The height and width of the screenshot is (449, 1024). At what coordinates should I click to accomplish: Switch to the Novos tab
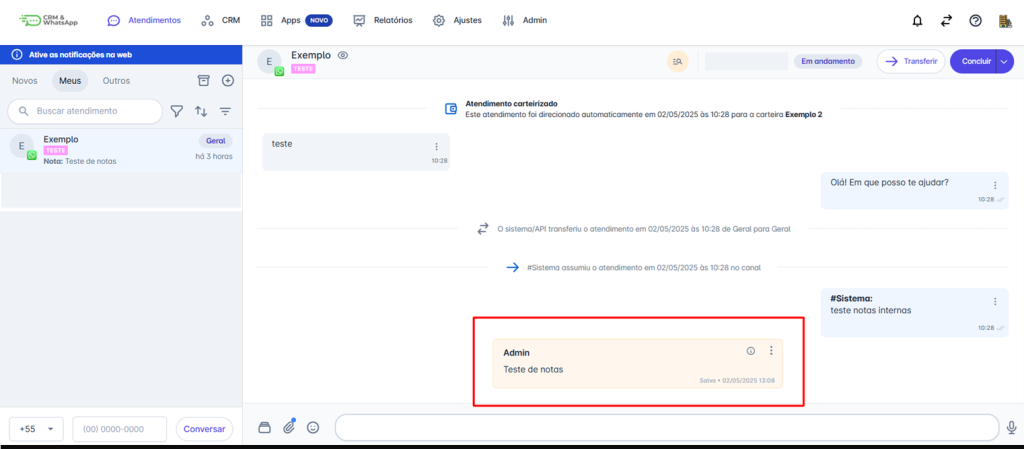[25, 81]
